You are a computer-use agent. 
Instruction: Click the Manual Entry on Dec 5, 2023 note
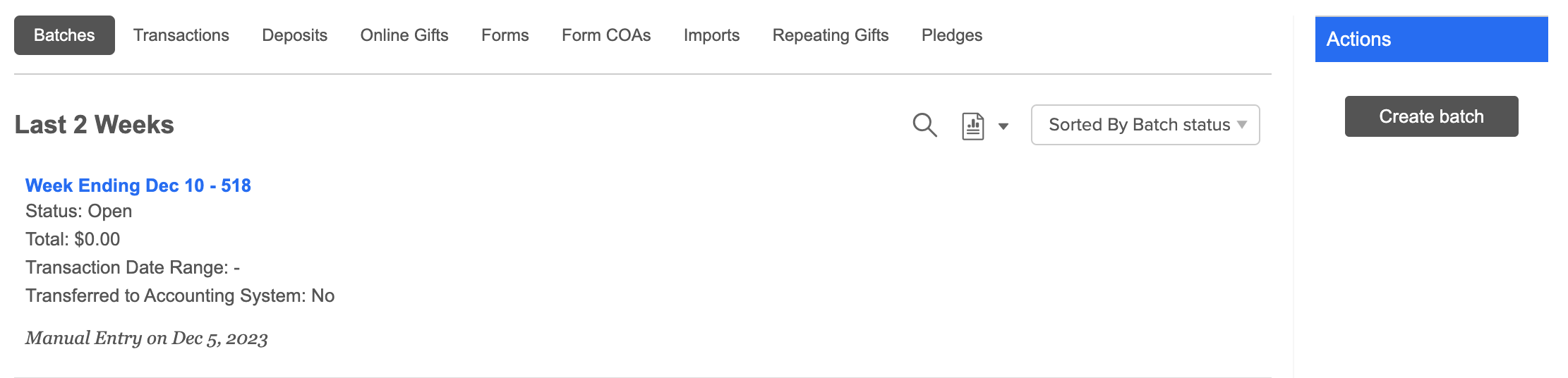[x=147, y=339]
